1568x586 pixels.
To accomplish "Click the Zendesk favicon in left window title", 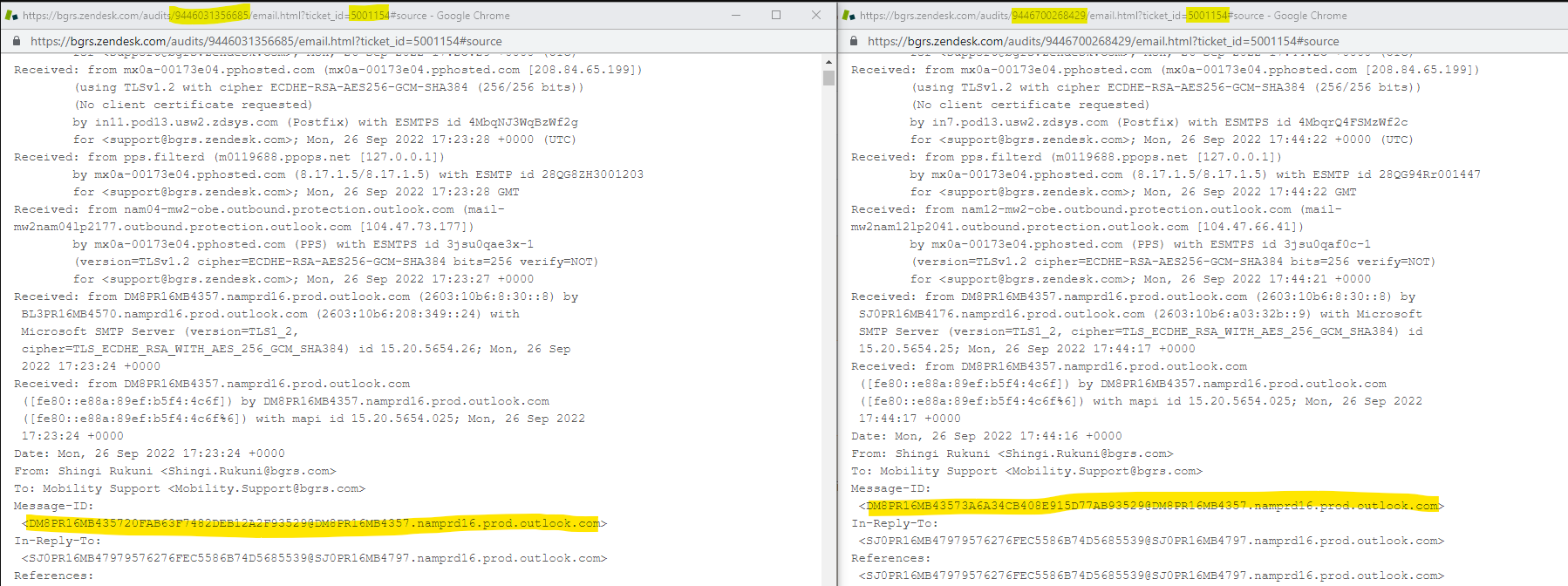I will tap(11, 15).
